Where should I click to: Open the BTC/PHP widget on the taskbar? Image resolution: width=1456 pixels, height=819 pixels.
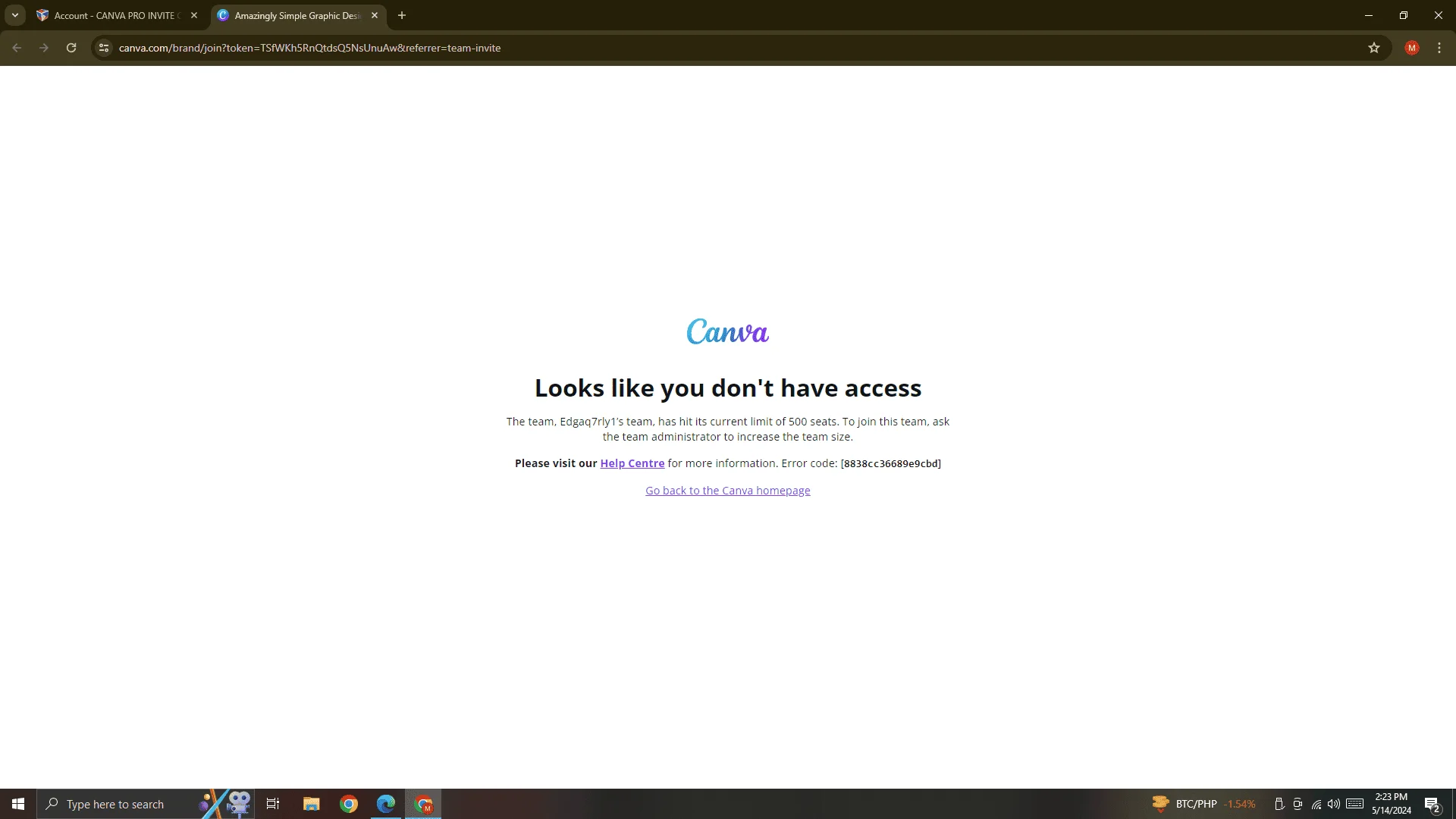click(x=1203, y=804)
